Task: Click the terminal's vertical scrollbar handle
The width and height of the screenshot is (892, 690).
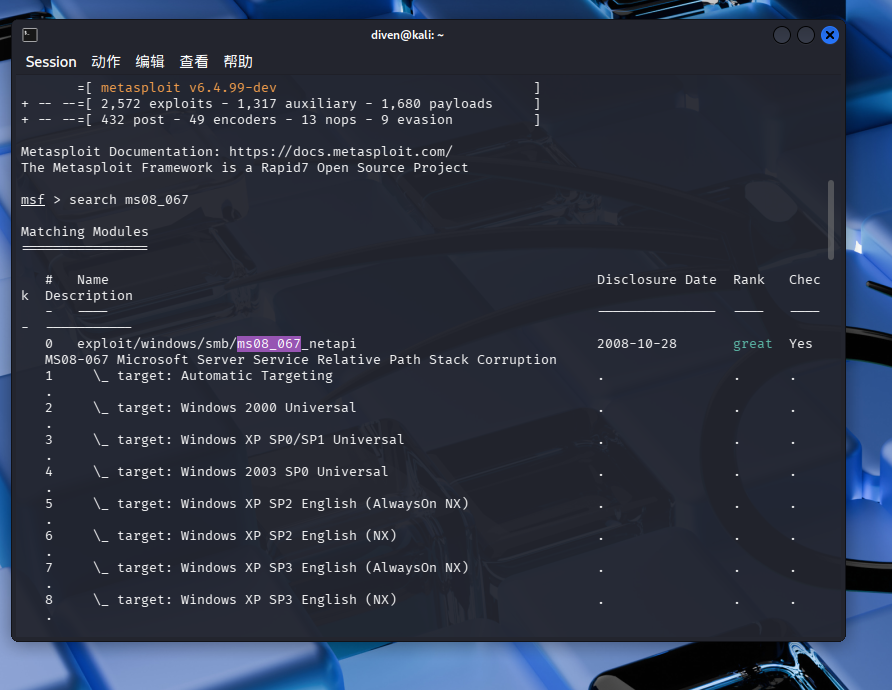Action: pos(830,220)
